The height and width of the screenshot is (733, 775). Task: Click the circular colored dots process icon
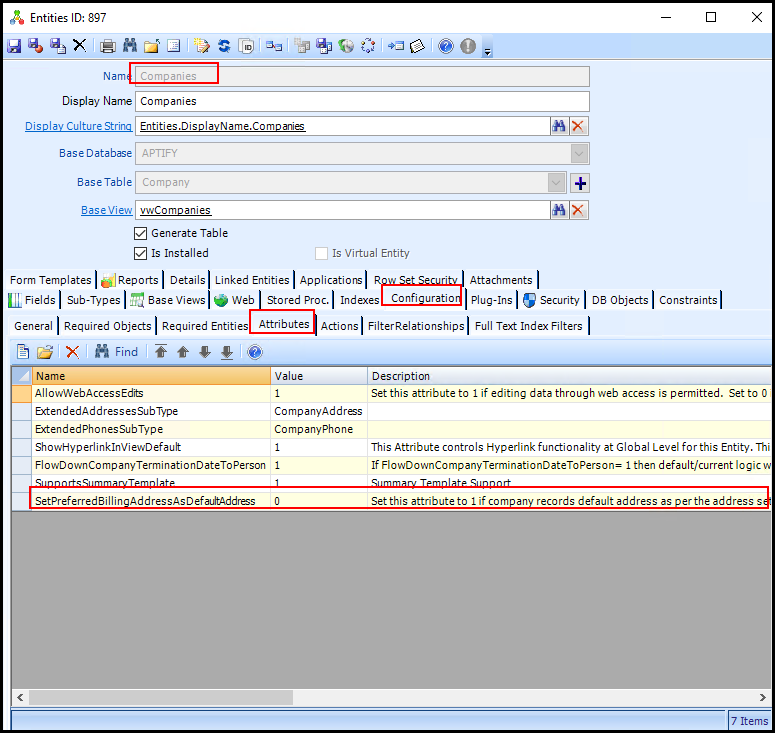point(368,46)
